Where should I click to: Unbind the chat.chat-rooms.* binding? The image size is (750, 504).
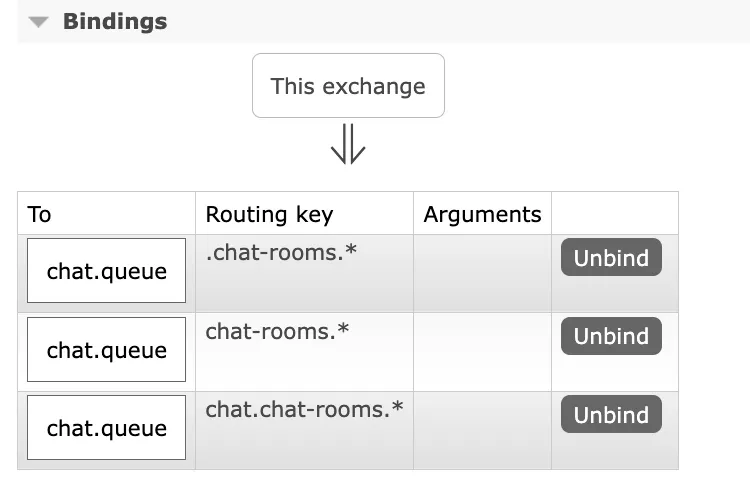pyautogui.click(x=611, y=415)
